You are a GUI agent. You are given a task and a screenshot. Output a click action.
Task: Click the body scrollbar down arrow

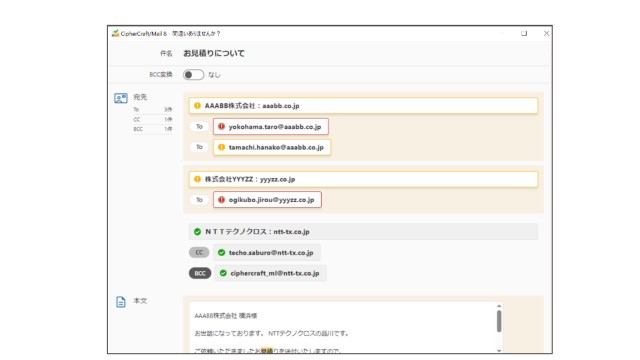point(499,350)
